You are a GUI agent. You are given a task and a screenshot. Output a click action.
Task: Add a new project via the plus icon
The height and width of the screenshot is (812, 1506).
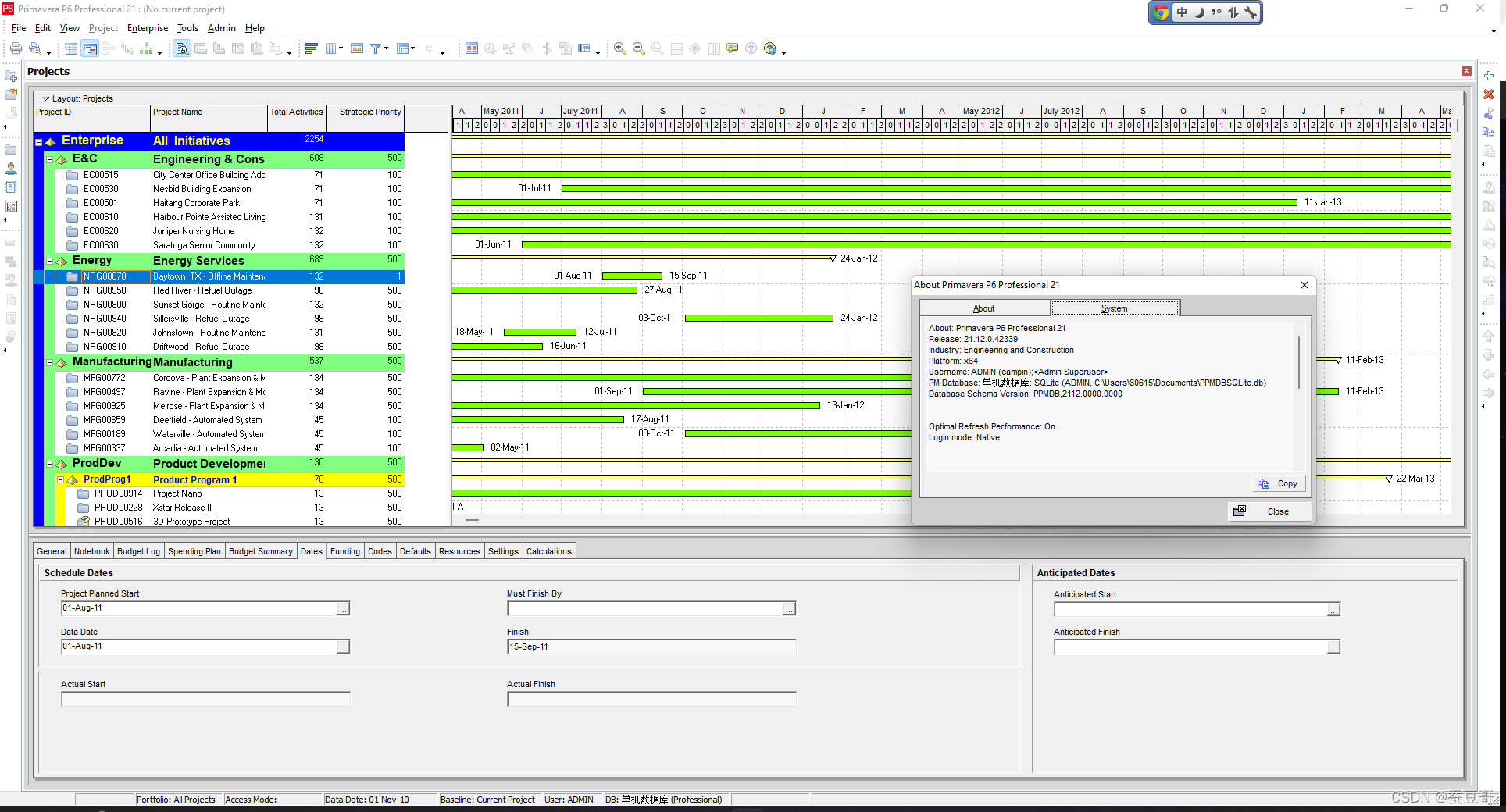[1489, 77]
